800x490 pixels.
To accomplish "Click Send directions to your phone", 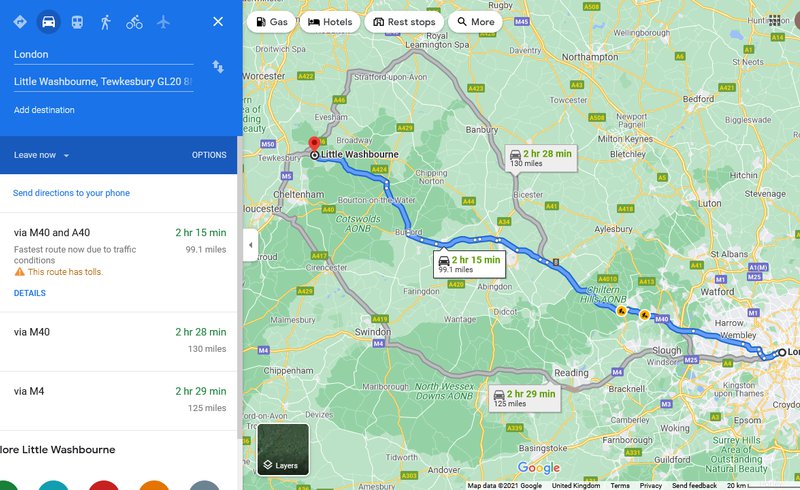I will pos(71,193).
